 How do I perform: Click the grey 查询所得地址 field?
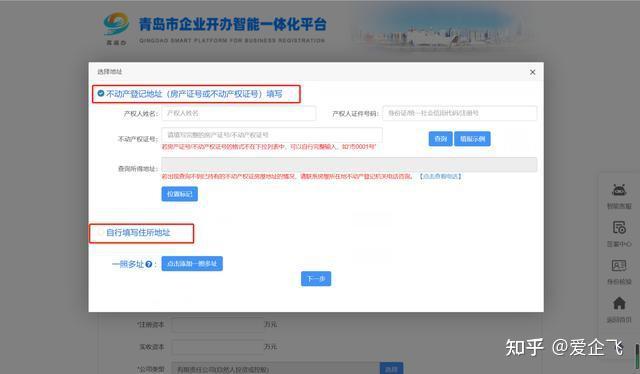(x=349, y=165)
